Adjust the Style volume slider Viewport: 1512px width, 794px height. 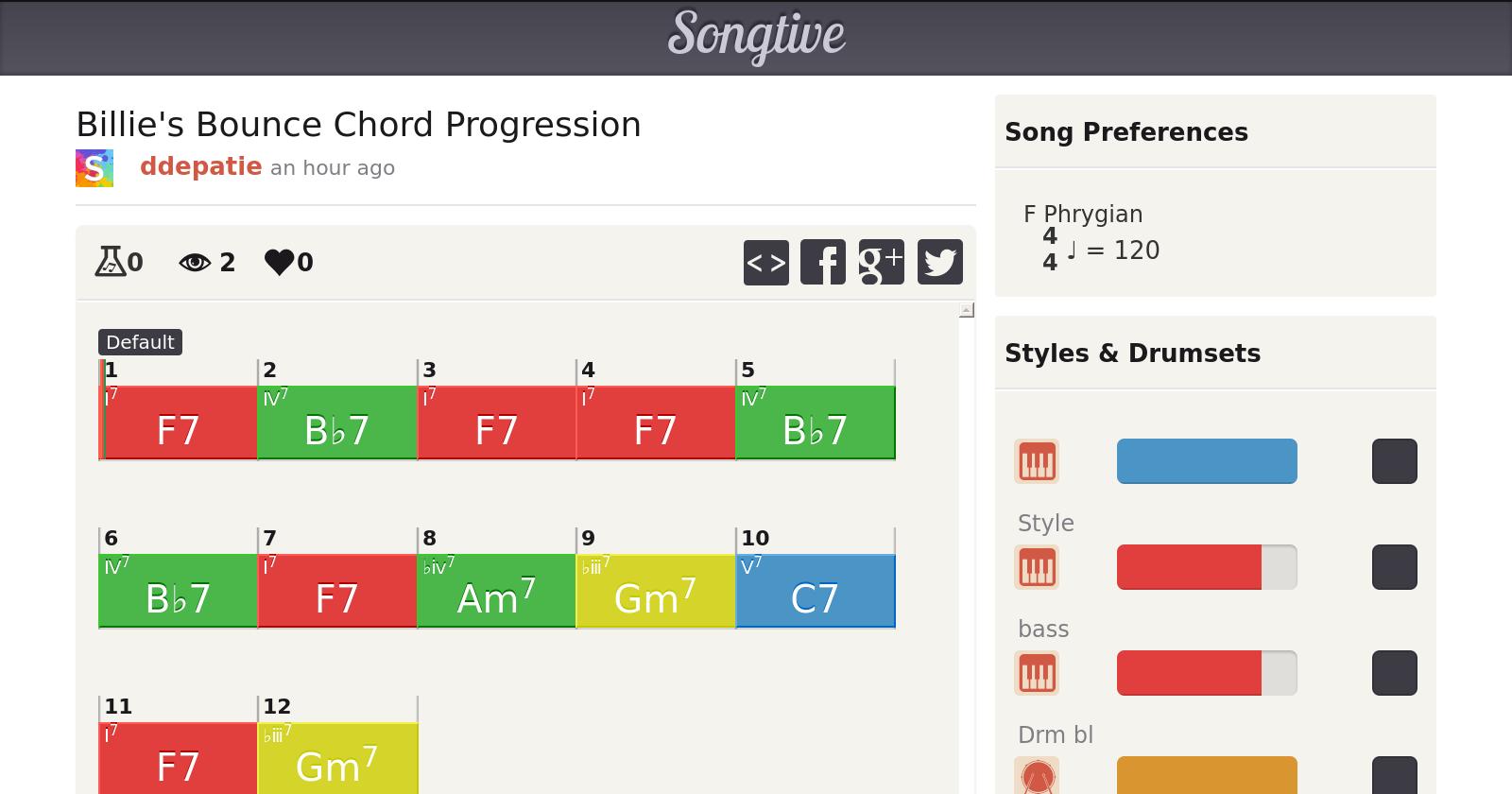pyautogui.click(x=1207, y=567)
